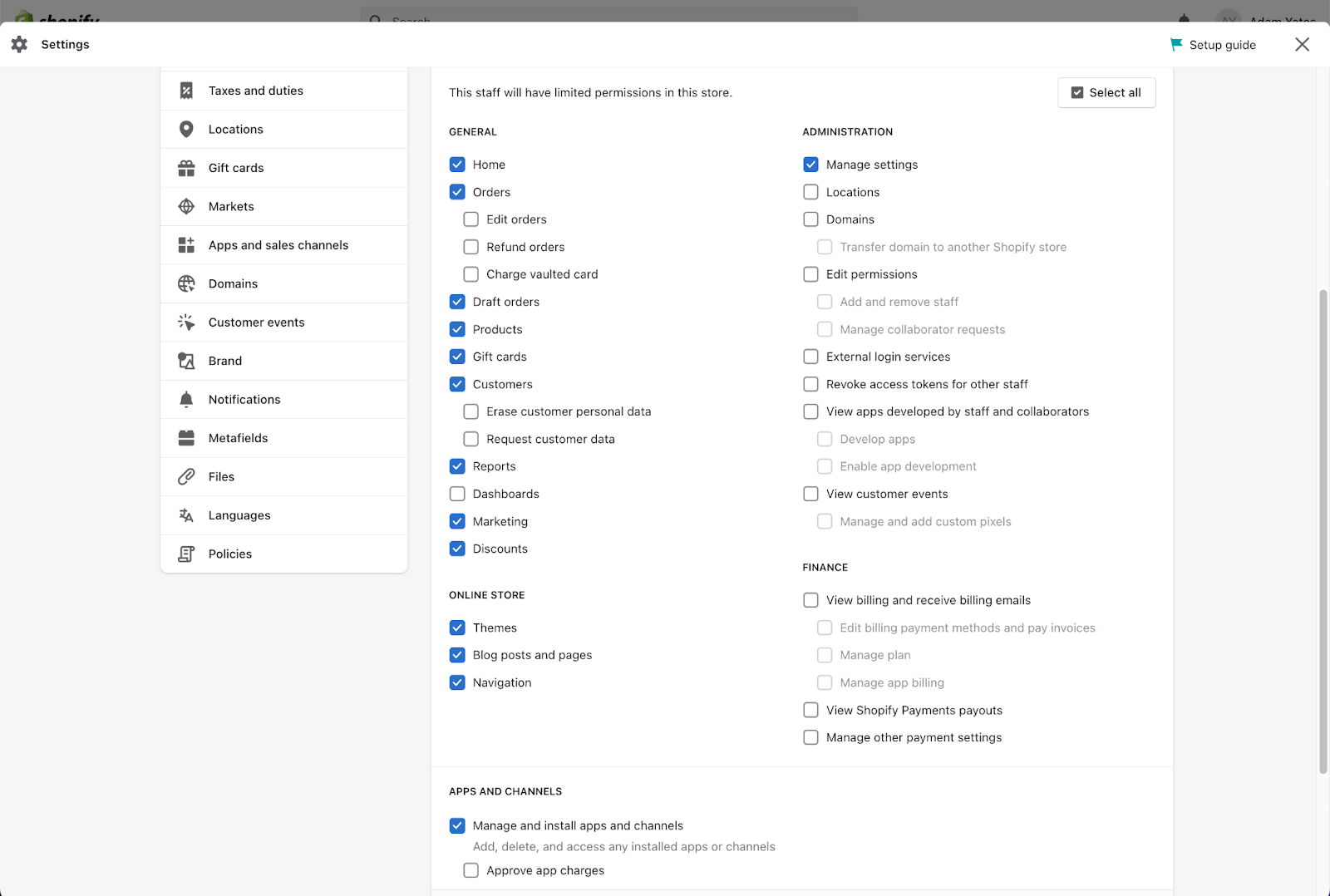1330x896 pixels.
Task: Check the Dashboards permission
Action: [457, 494]
